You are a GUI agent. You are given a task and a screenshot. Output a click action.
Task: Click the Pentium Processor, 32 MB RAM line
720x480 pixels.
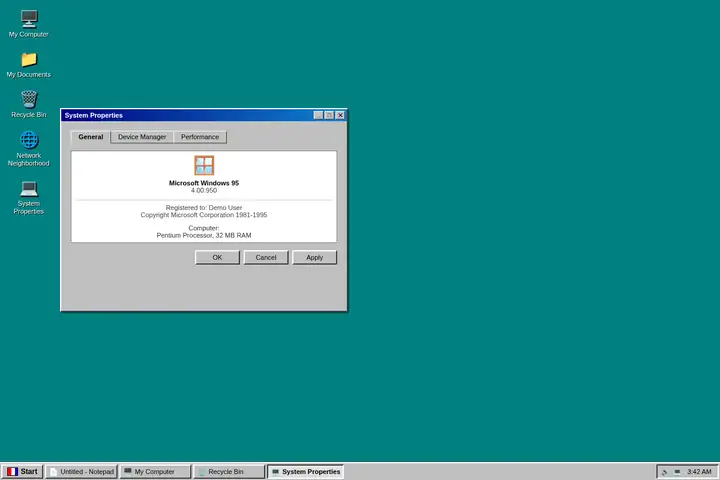(204, 235)
